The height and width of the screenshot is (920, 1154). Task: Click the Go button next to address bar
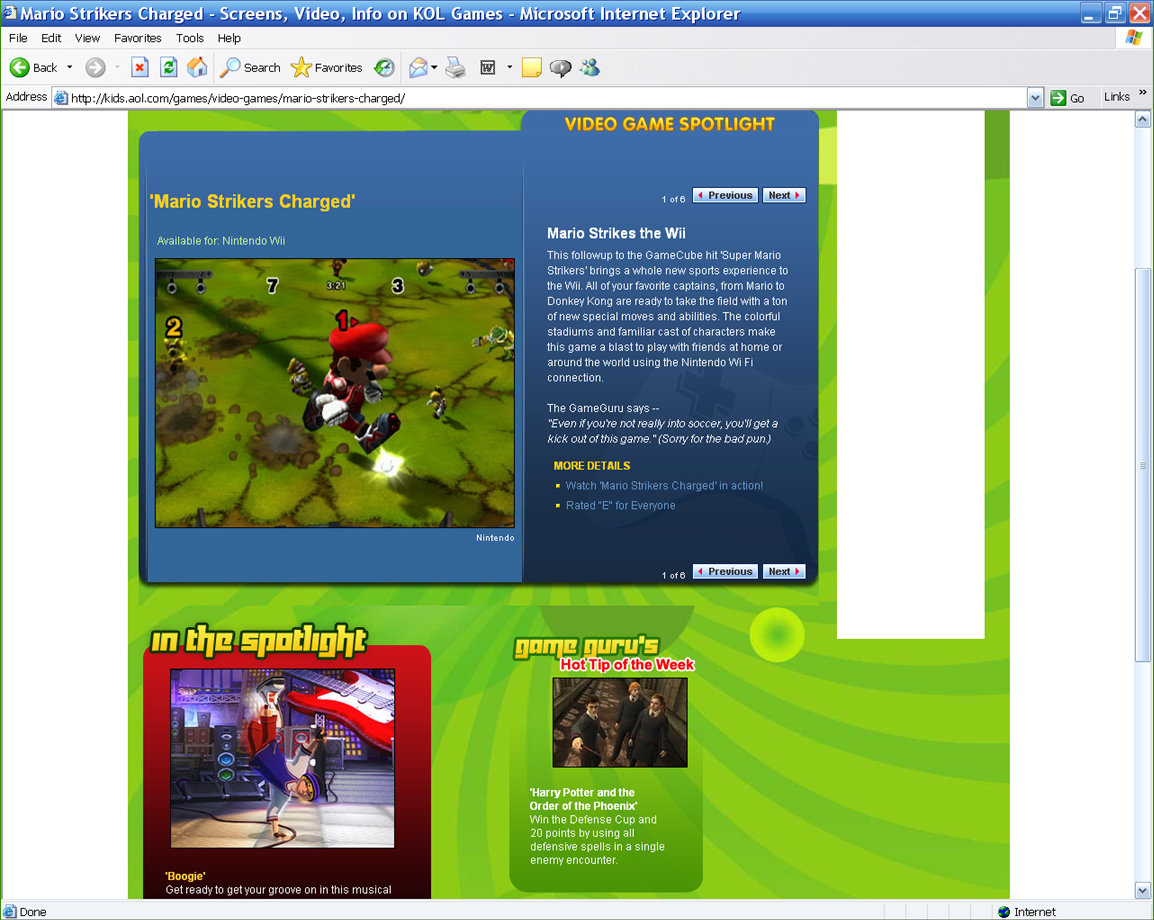[1068, 98]
